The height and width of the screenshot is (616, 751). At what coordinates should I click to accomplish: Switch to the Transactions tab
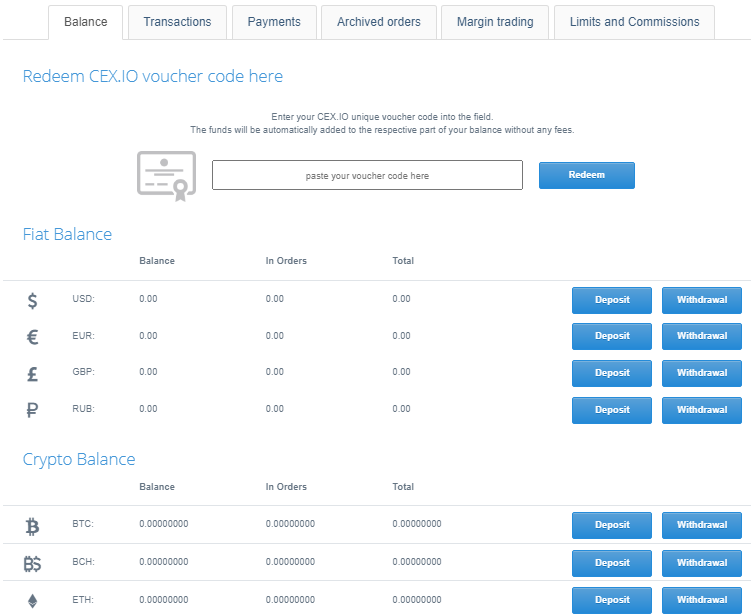click(x=177, y=22)
